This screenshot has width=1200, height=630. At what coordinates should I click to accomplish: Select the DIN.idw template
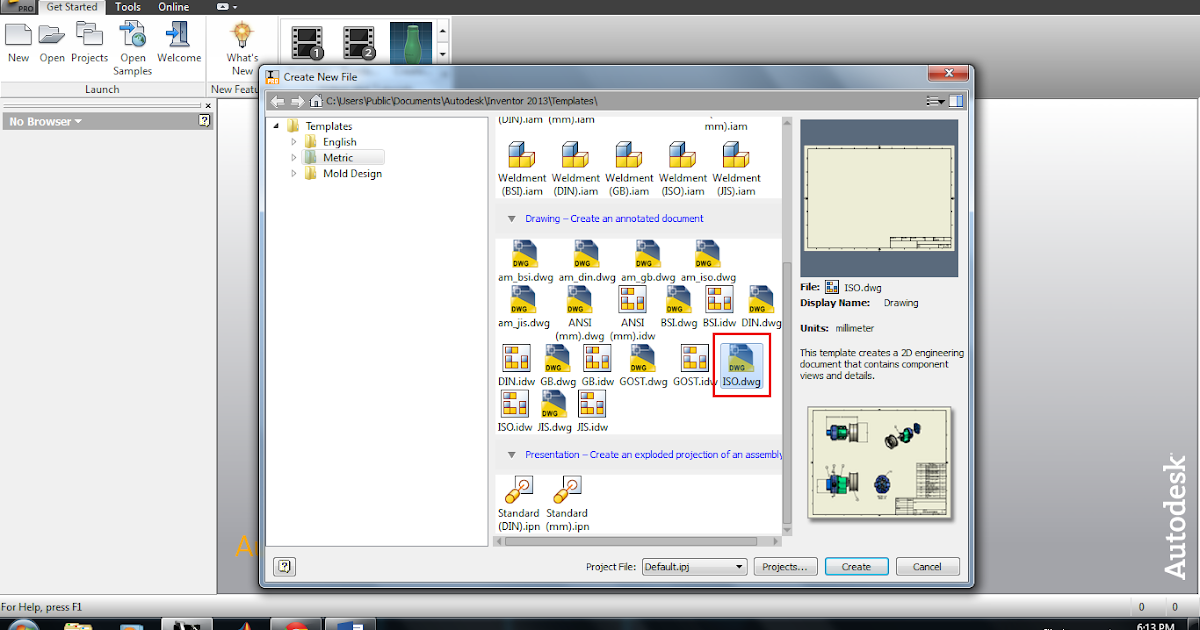516,366
